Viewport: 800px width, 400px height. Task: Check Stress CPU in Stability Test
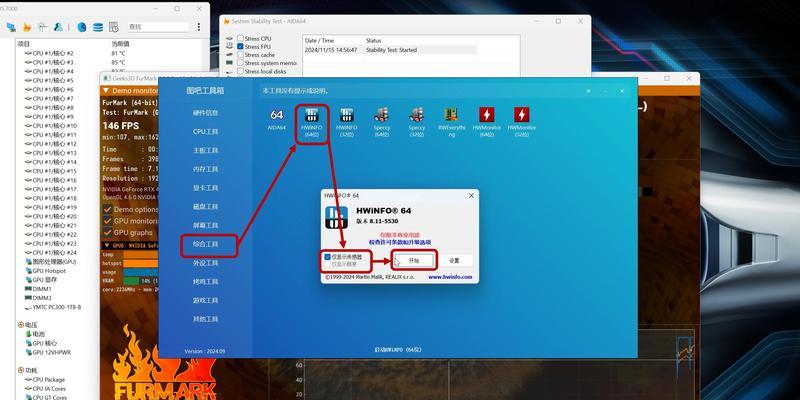(x=240, y=38)
